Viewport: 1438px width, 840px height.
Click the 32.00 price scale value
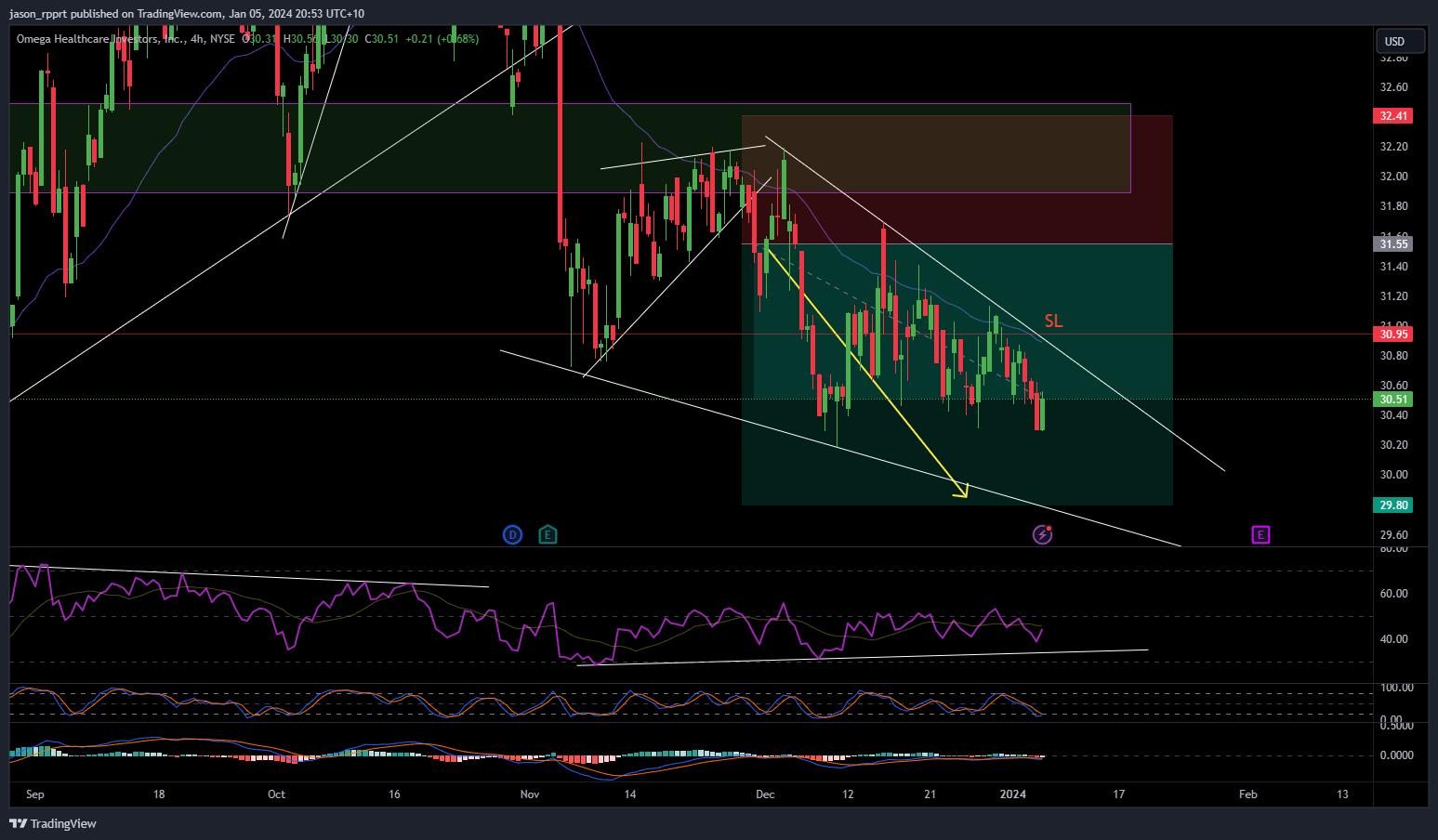pyautogui.click(x=1393, y=177)
